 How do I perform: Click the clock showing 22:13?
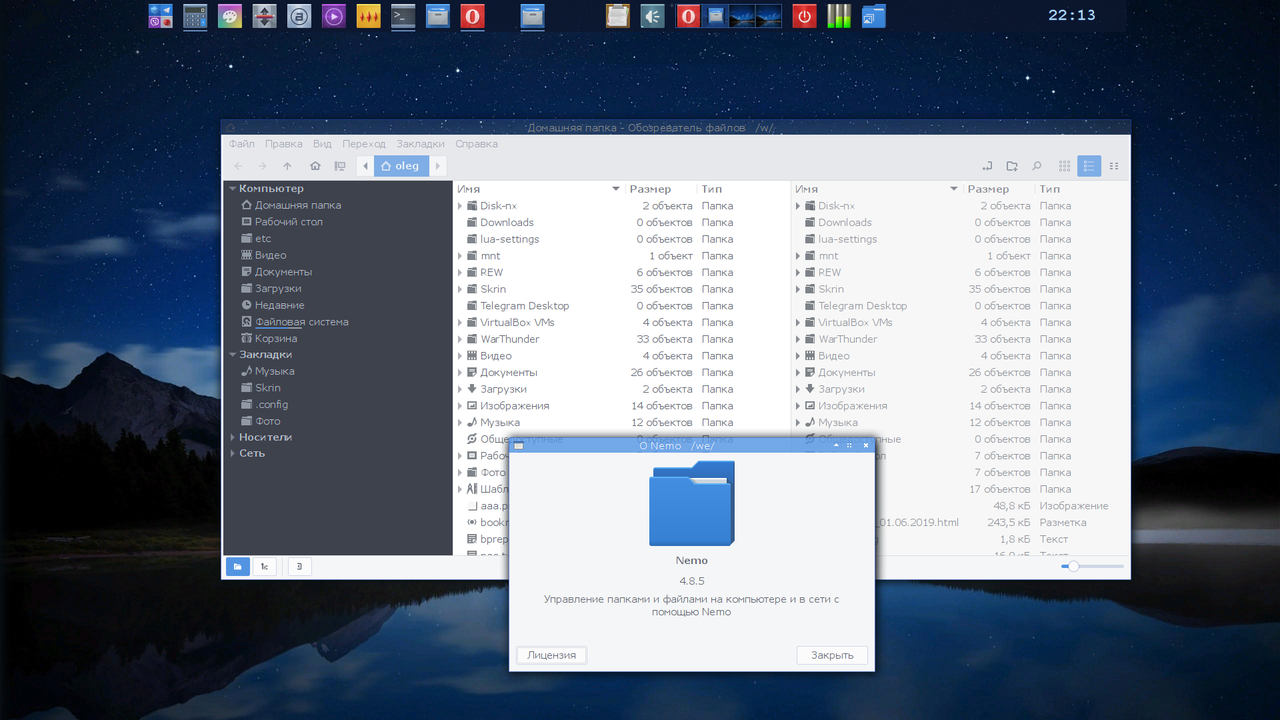pyautogui.click(x=1072, y=15)
